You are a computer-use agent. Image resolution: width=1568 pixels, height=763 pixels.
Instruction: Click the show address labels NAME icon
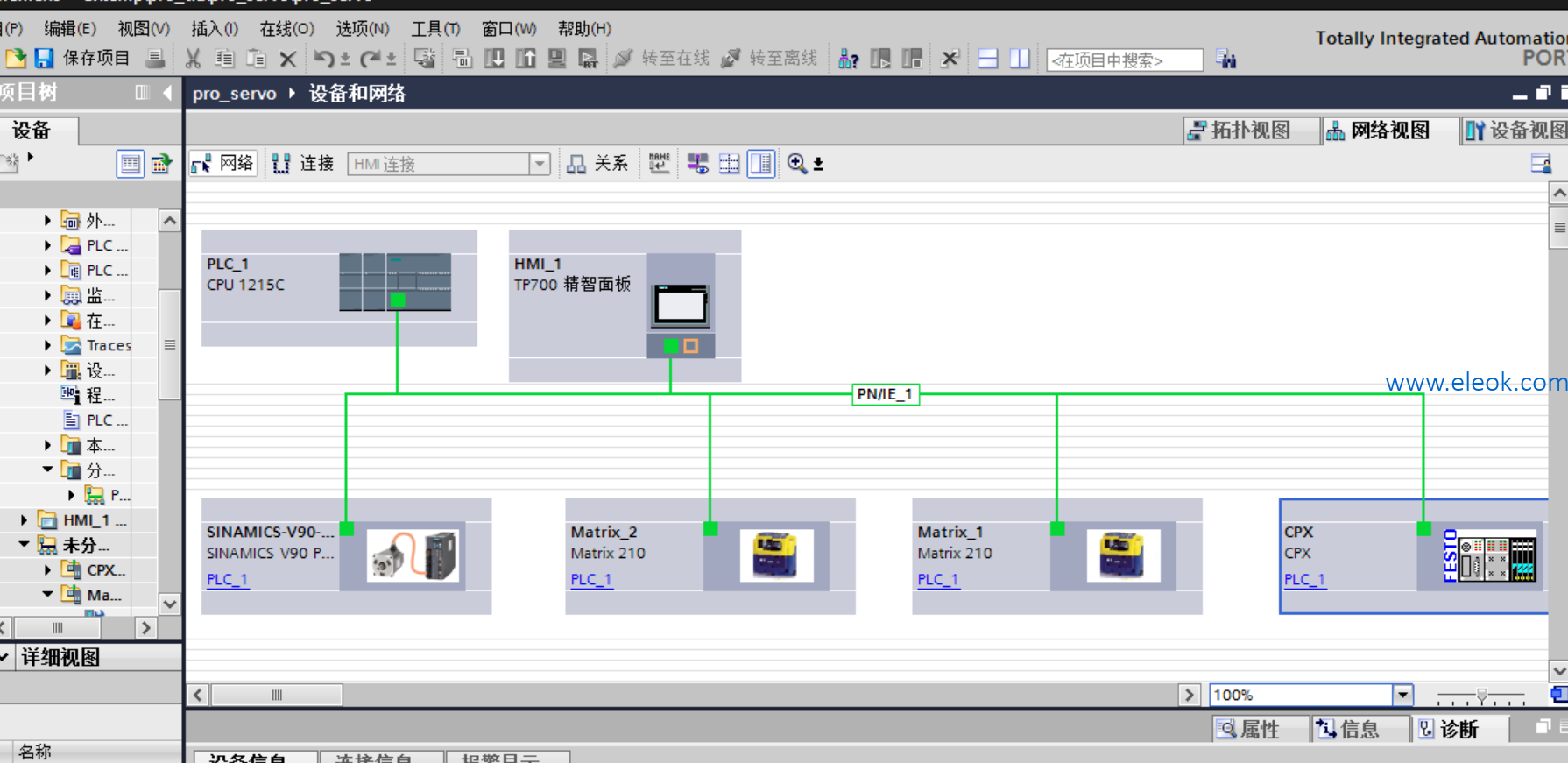pyautogui.click(x=660, y=163)
